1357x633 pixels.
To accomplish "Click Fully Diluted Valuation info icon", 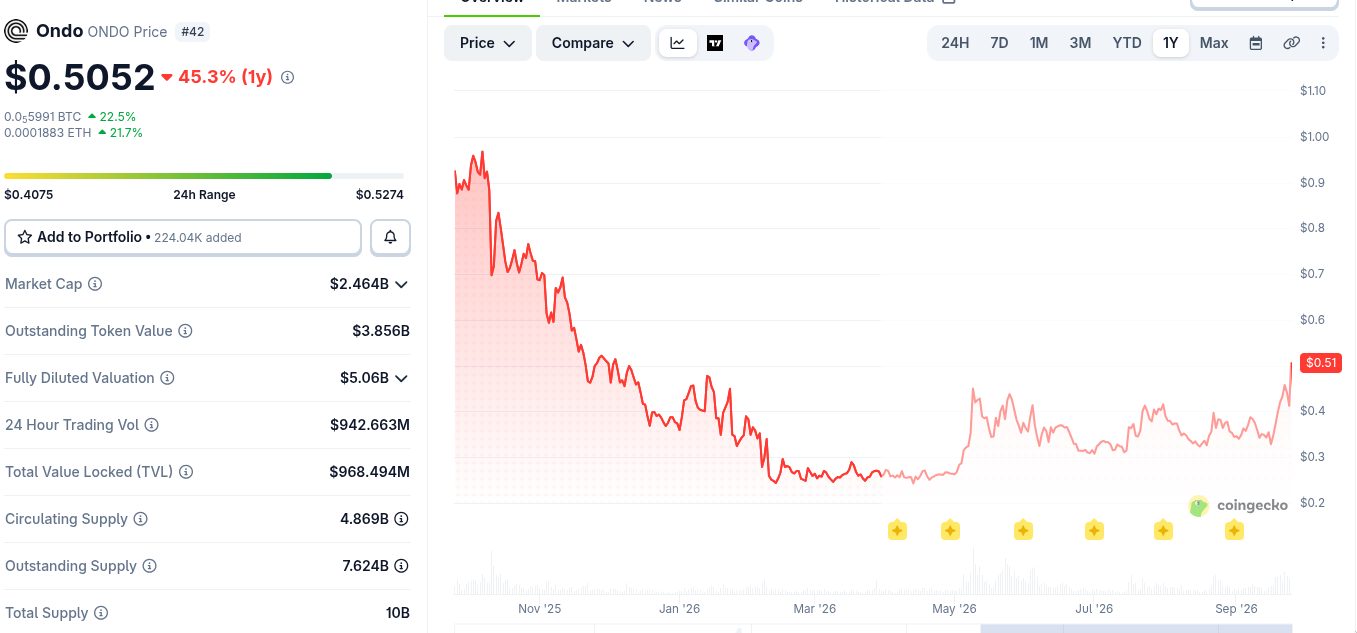I will click(x=167, y=378).
